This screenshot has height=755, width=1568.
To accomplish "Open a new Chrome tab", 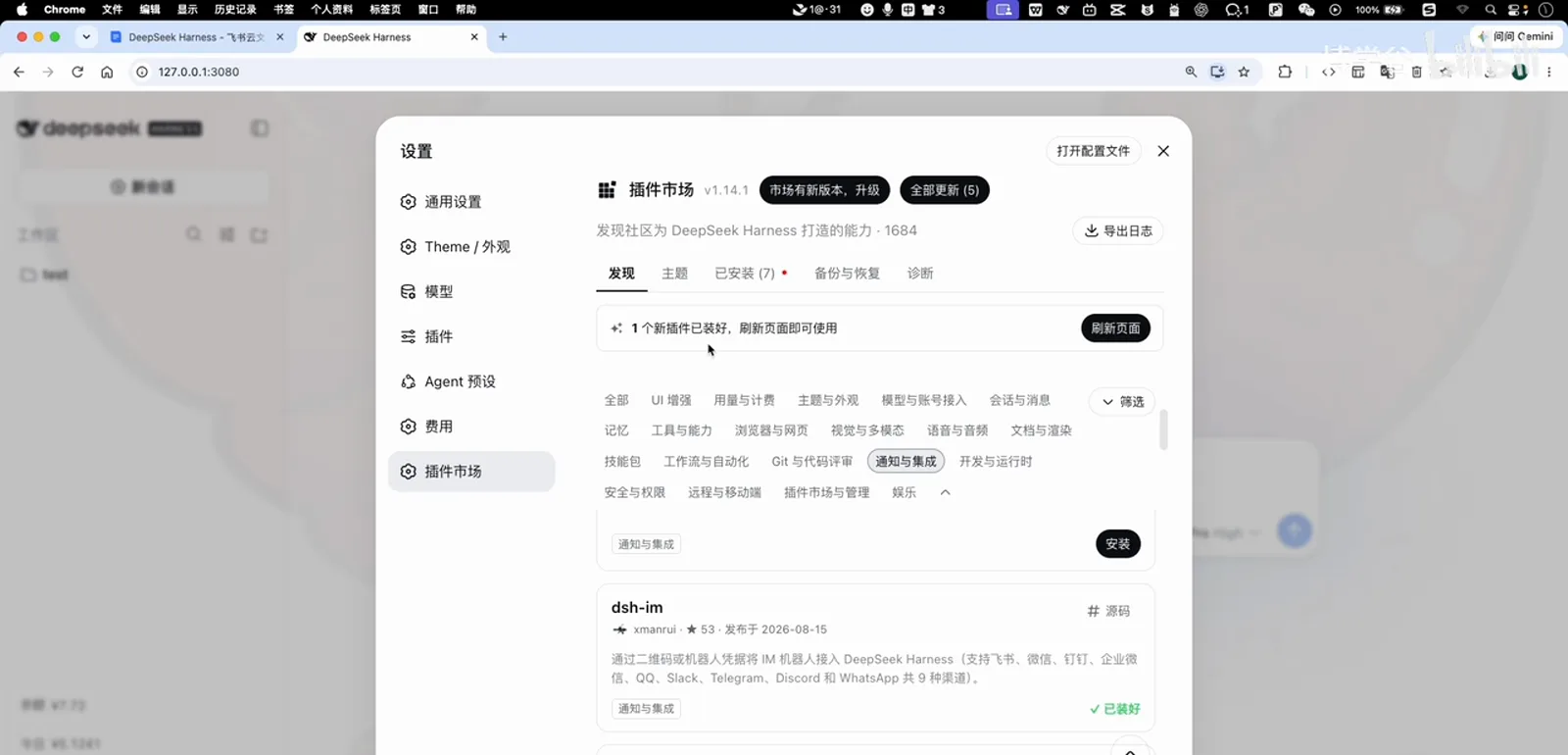I will (503, 37).
